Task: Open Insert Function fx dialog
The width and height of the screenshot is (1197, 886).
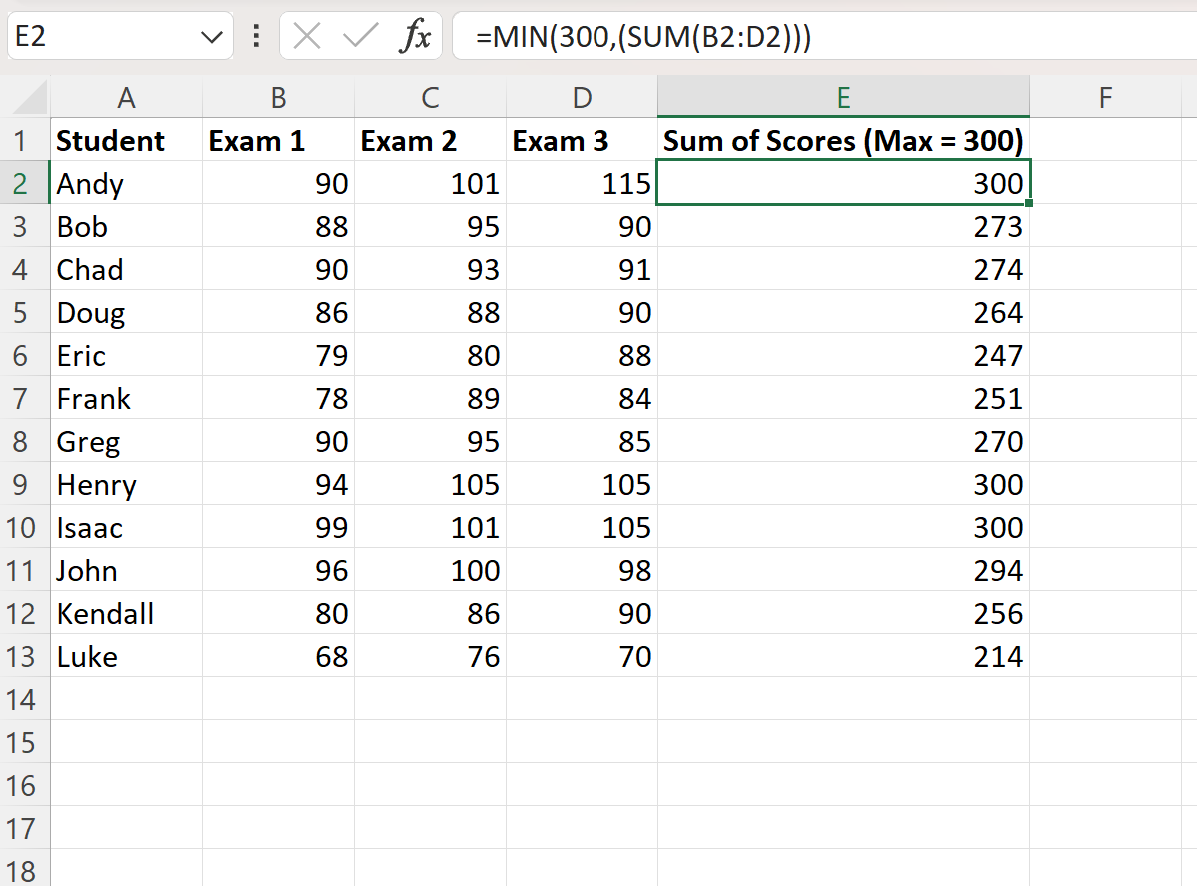Action: tap(415, 36)
